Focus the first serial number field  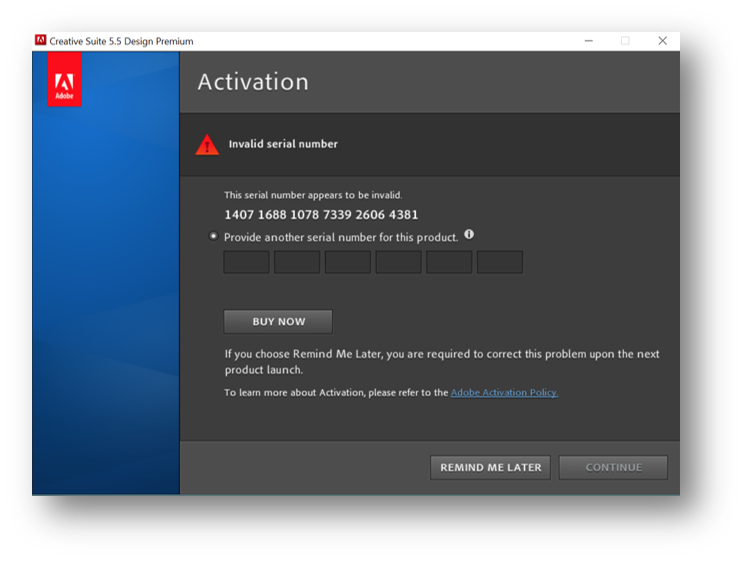(x=247, y=262)
